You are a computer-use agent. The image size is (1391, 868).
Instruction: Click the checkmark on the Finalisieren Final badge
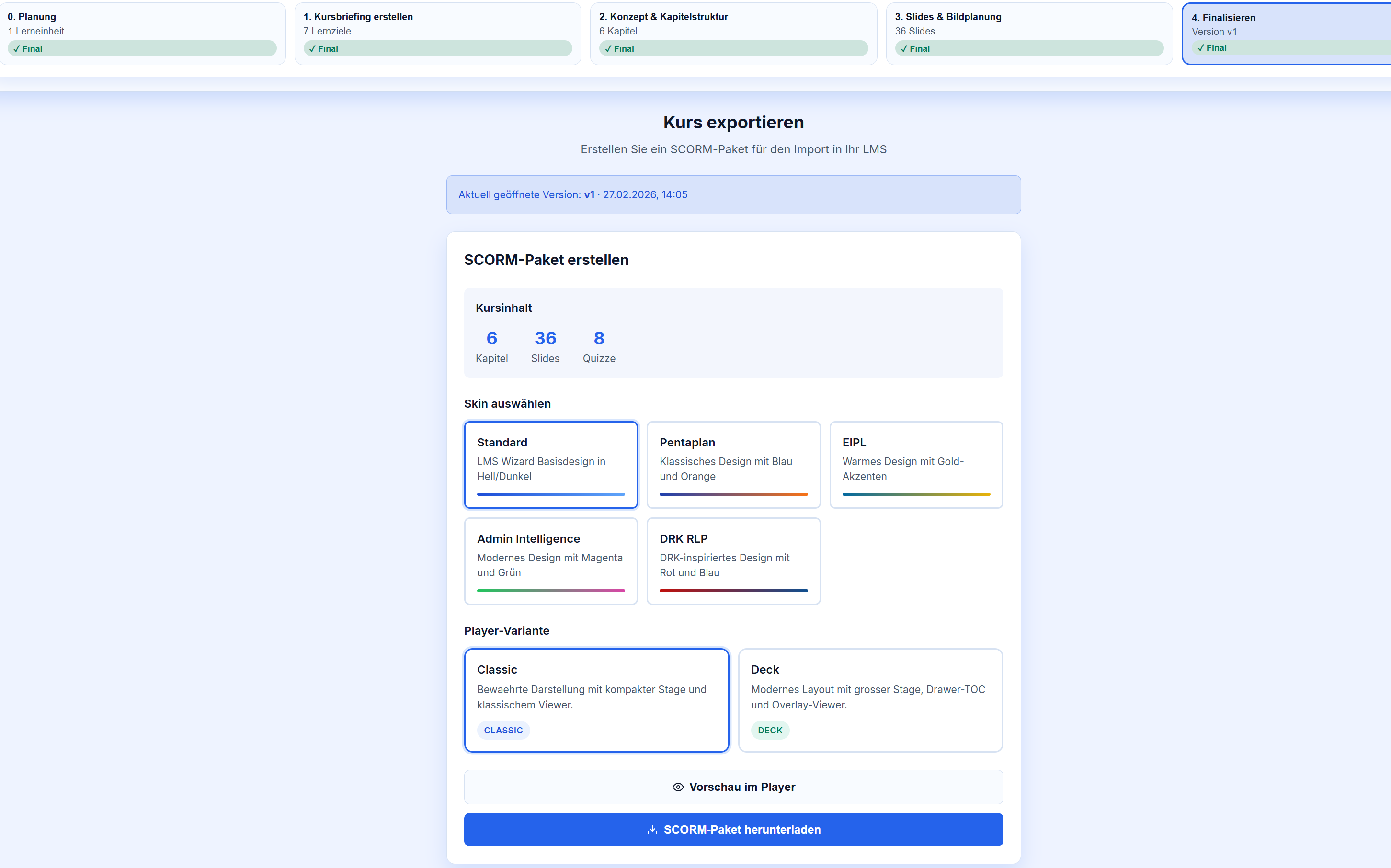(1202, 48)
